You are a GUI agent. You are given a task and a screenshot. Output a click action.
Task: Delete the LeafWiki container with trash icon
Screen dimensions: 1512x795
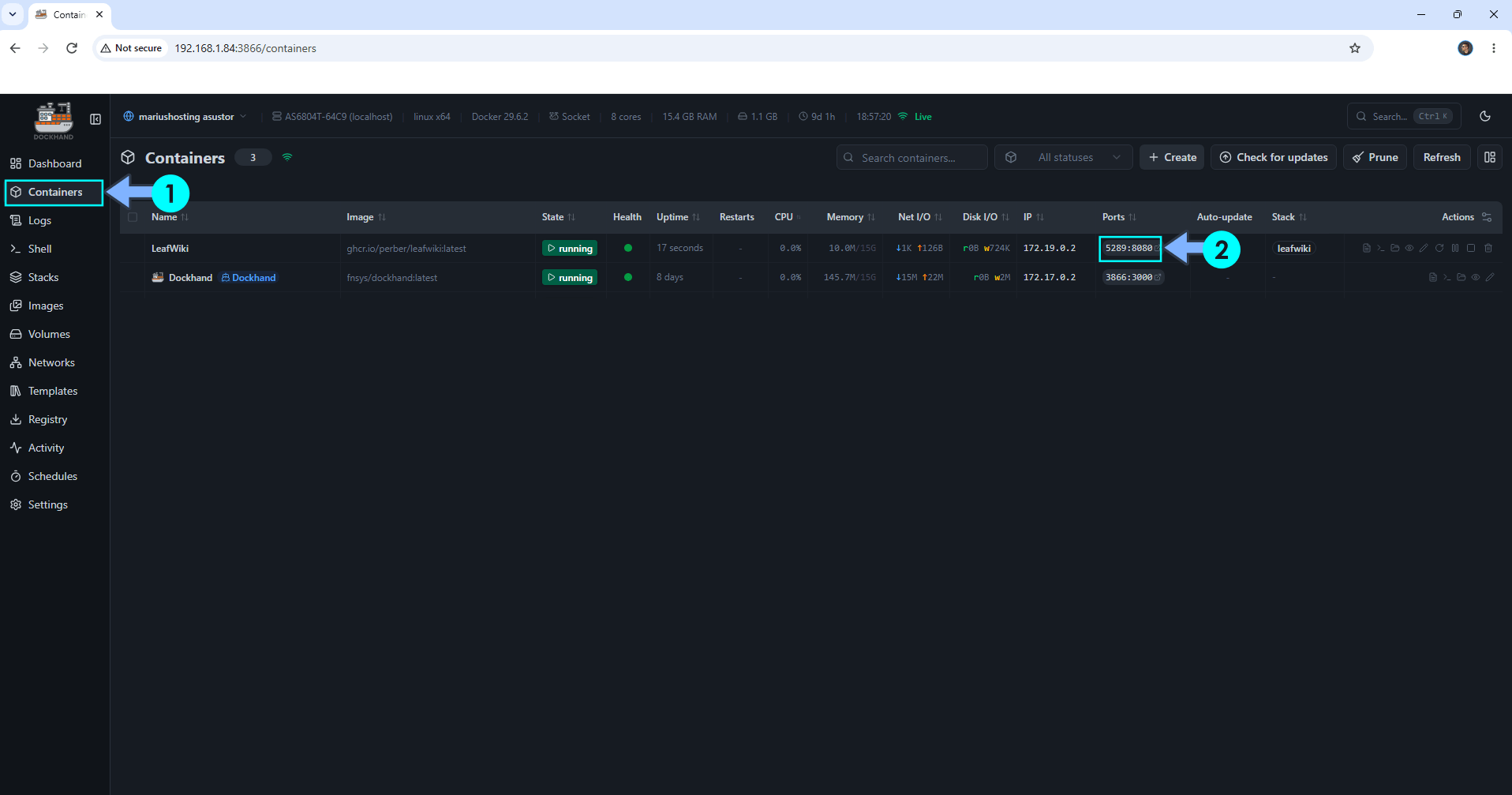(1488, 248)
